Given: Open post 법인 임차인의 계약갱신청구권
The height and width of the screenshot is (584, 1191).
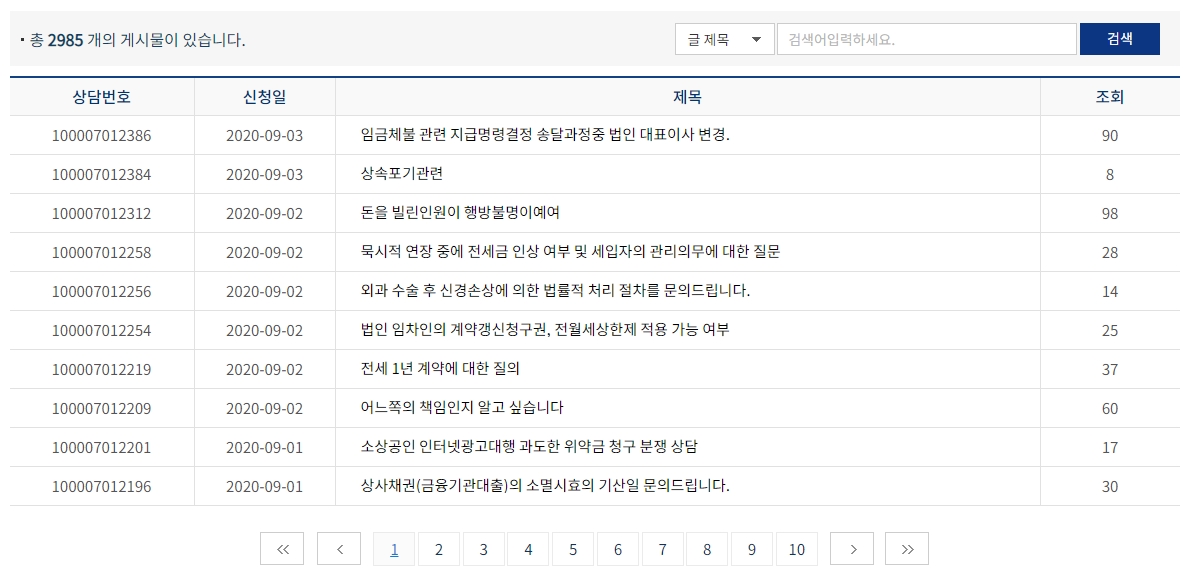Looking at the screenshot, I should 545,330.
